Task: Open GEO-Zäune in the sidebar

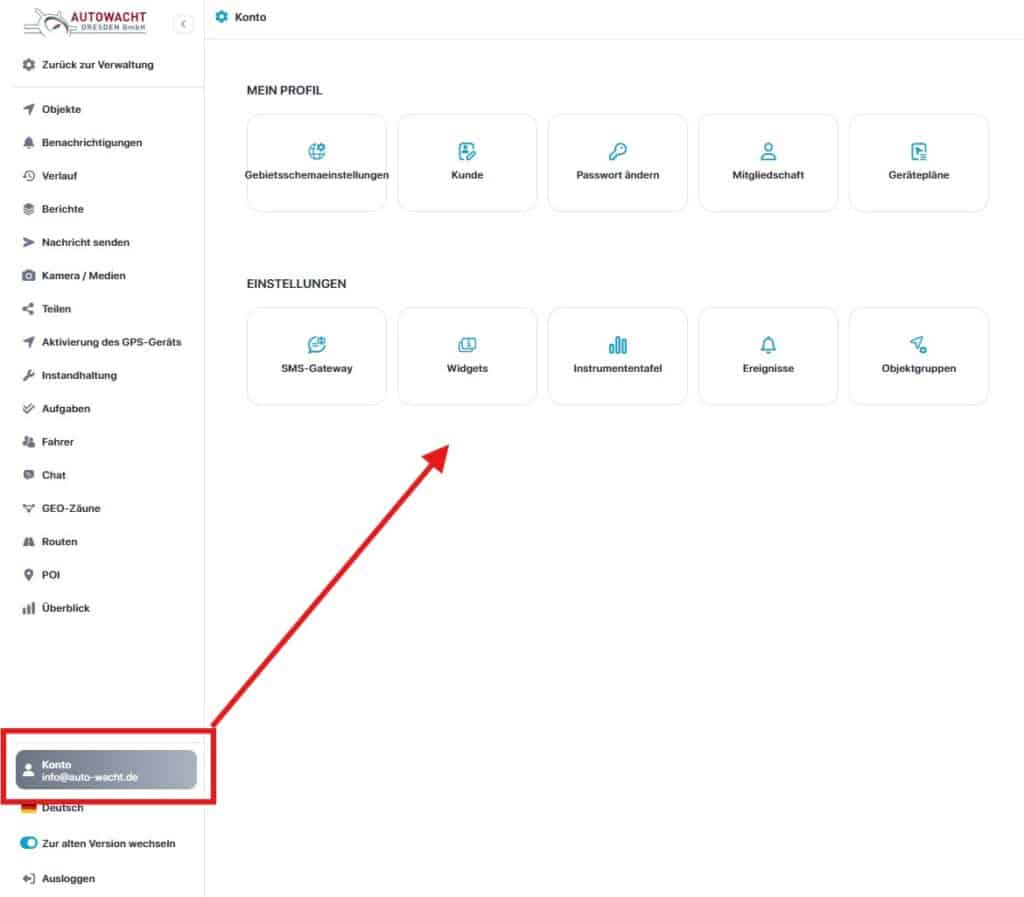Action: (x=70, y=508)
